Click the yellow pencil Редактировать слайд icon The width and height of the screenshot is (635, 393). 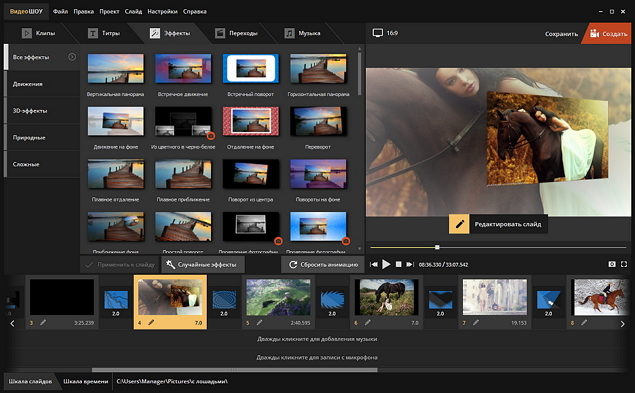[459, 224]
